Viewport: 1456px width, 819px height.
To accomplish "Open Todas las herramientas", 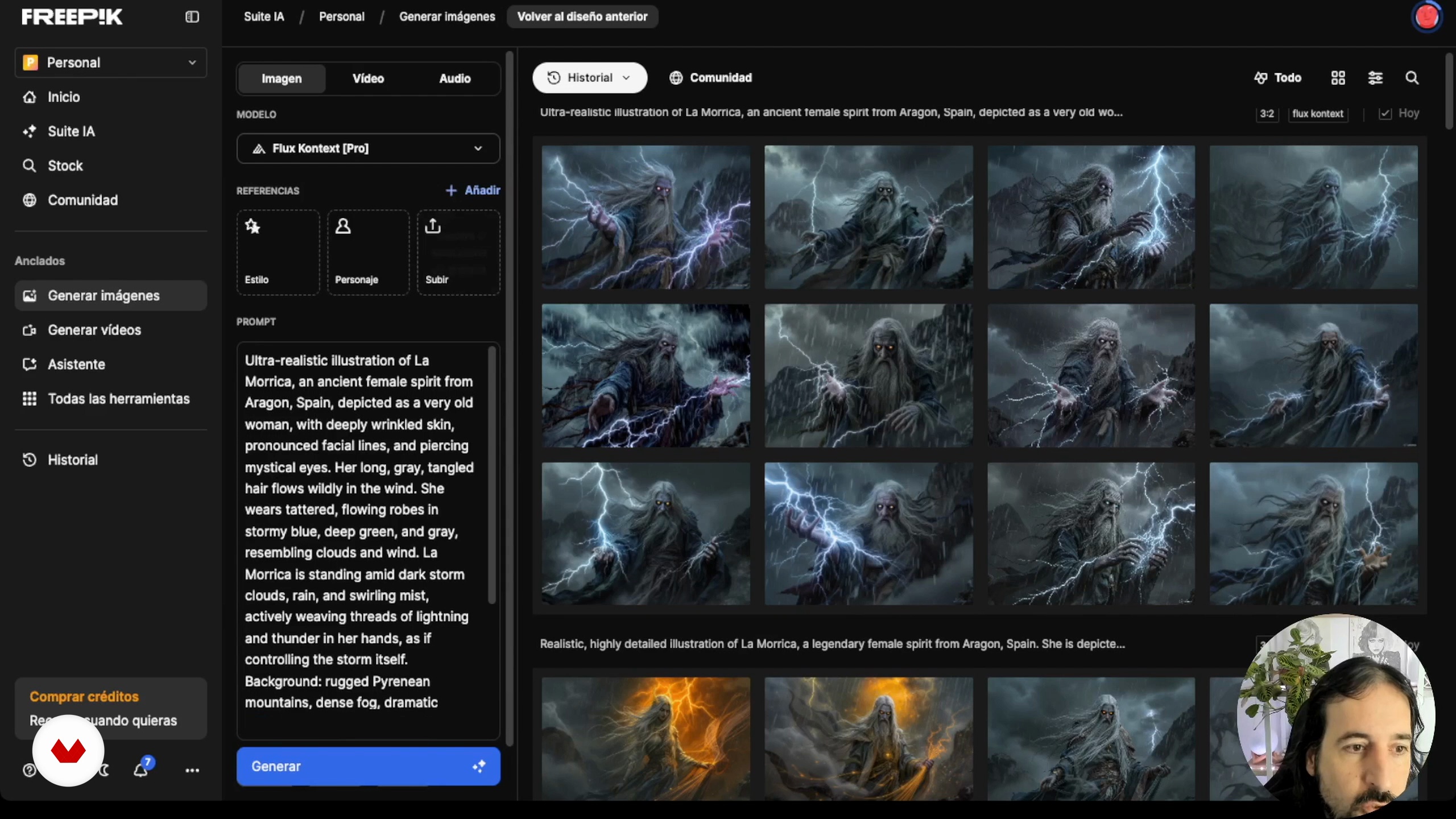I will (x=111, y=399).
